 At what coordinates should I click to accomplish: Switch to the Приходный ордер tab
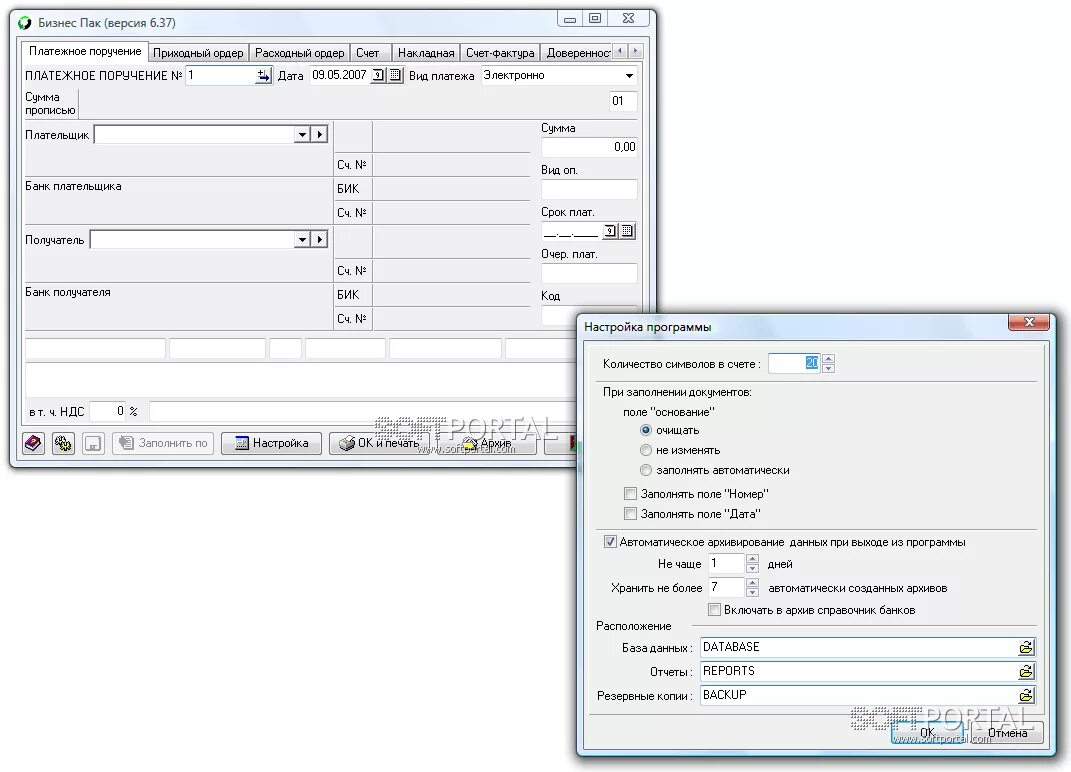coord(198,53)
